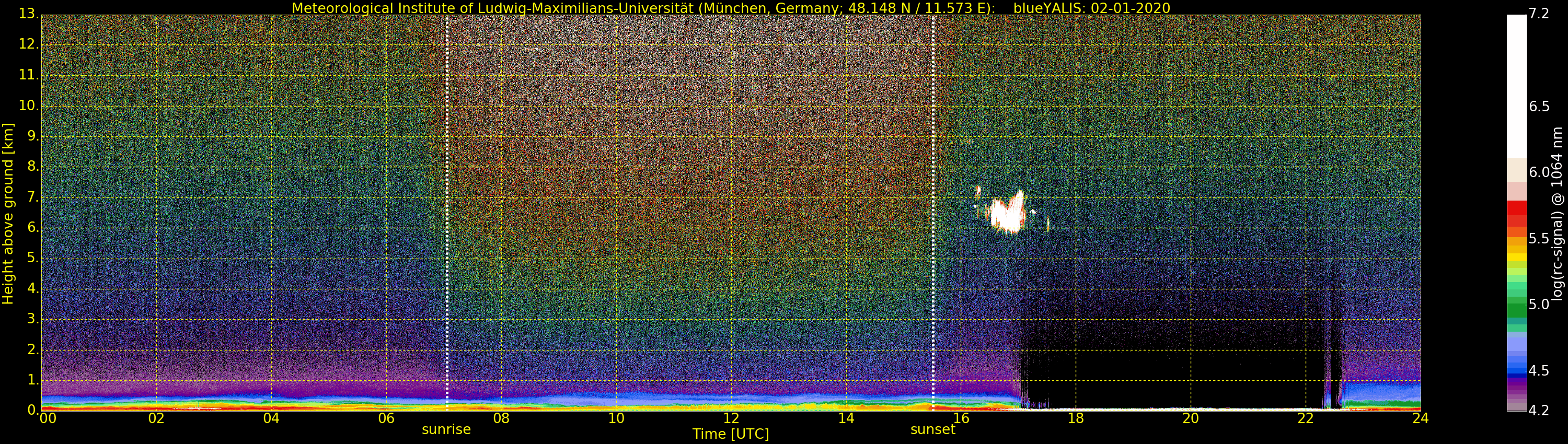Image resolution: width=1568 pixels, height=444 pixels.
Task: Click the 7.2 value on the colorbar
Action: click(x=1539, y=14)
